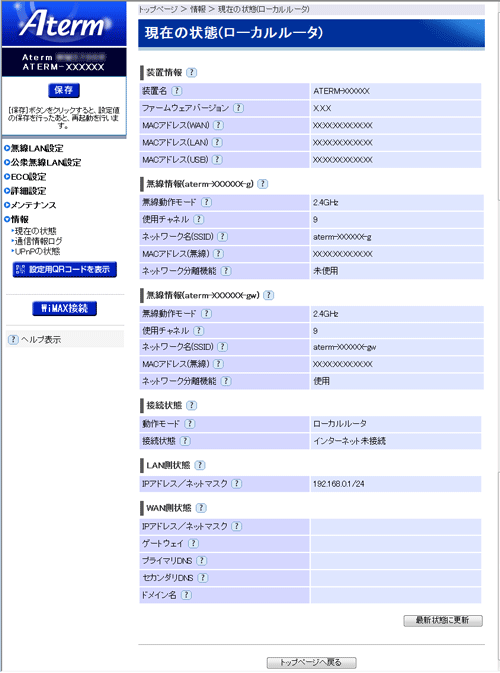500x673 pixels.
Task: Collapse 情報 menu
Action: pos(17,219)
